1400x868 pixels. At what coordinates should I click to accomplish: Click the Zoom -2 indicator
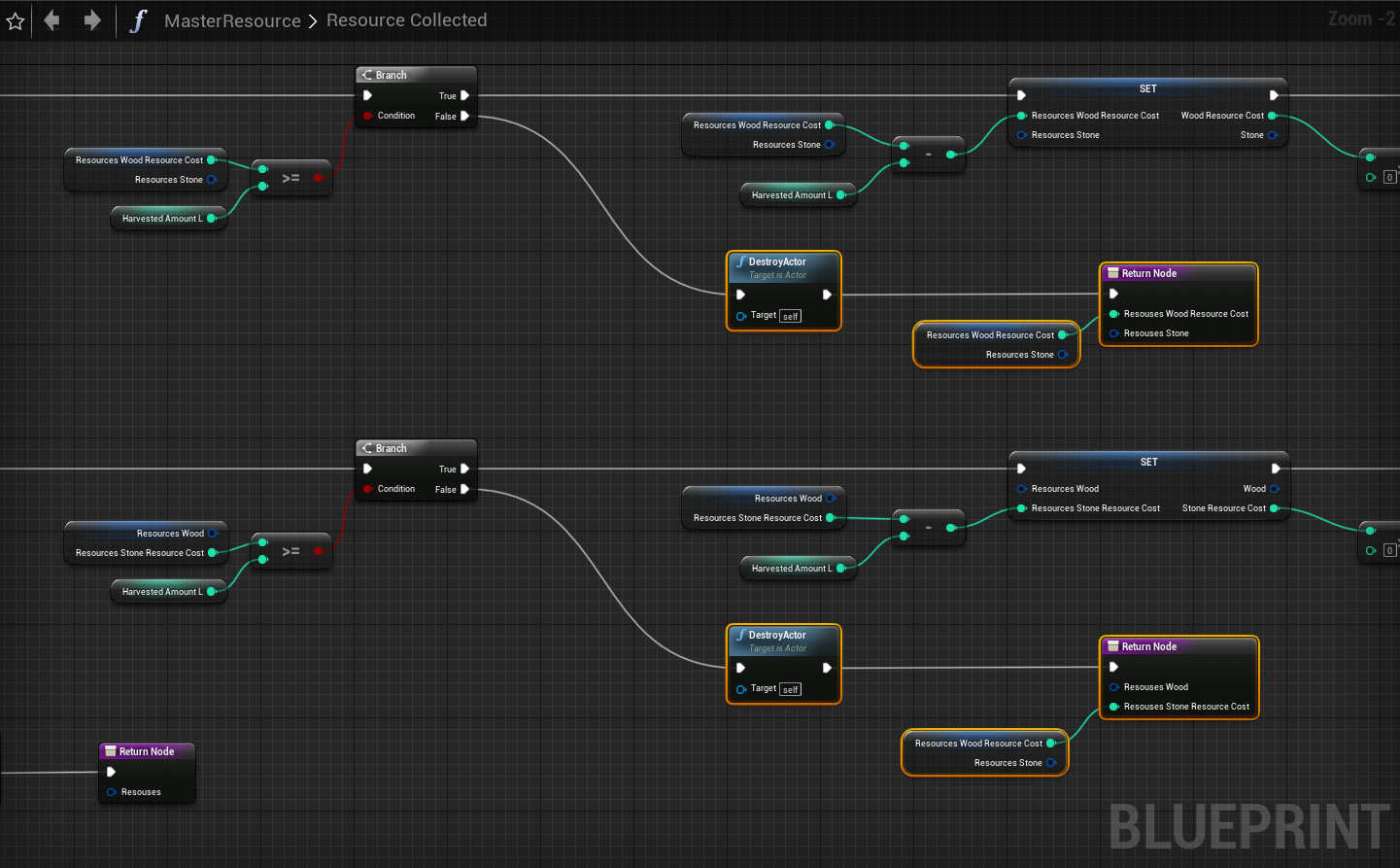coord(1360,18)
